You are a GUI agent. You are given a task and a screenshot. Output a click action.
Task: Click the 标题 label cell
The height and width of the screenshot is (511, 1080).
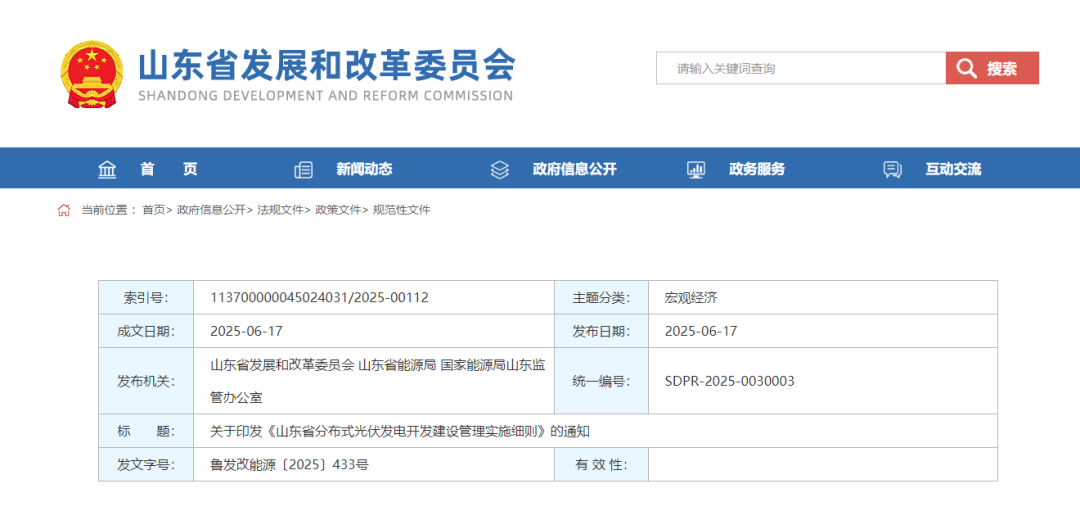(146, 431)
